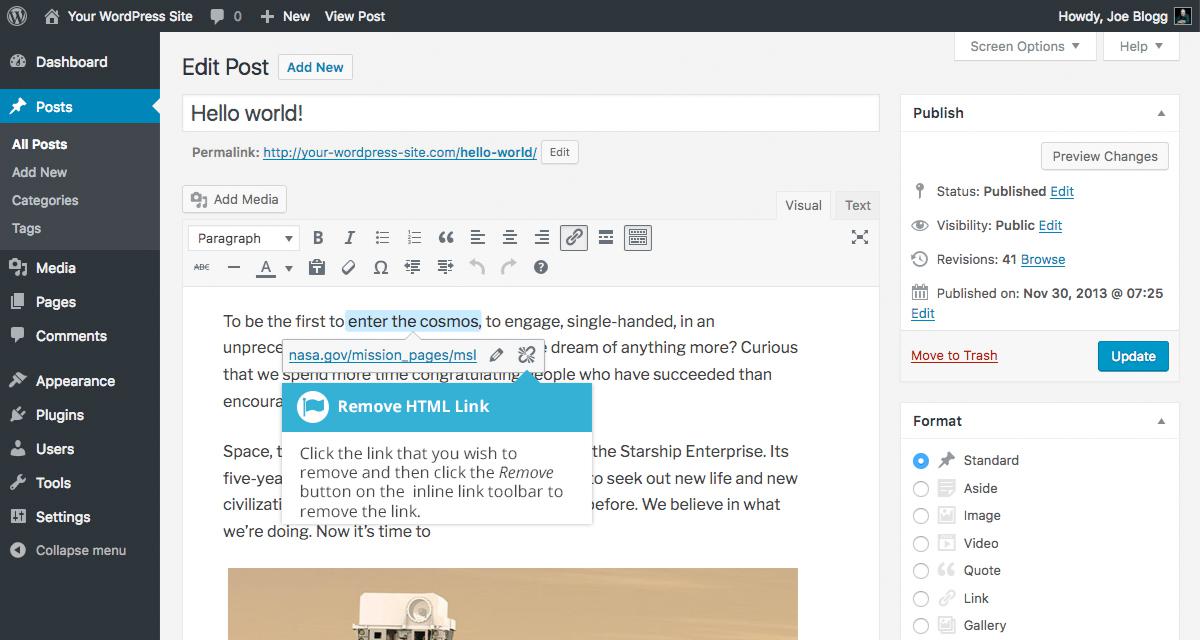Insert a horizontal line
This screenshot has width=1200, height=640.
click(234, 267)
